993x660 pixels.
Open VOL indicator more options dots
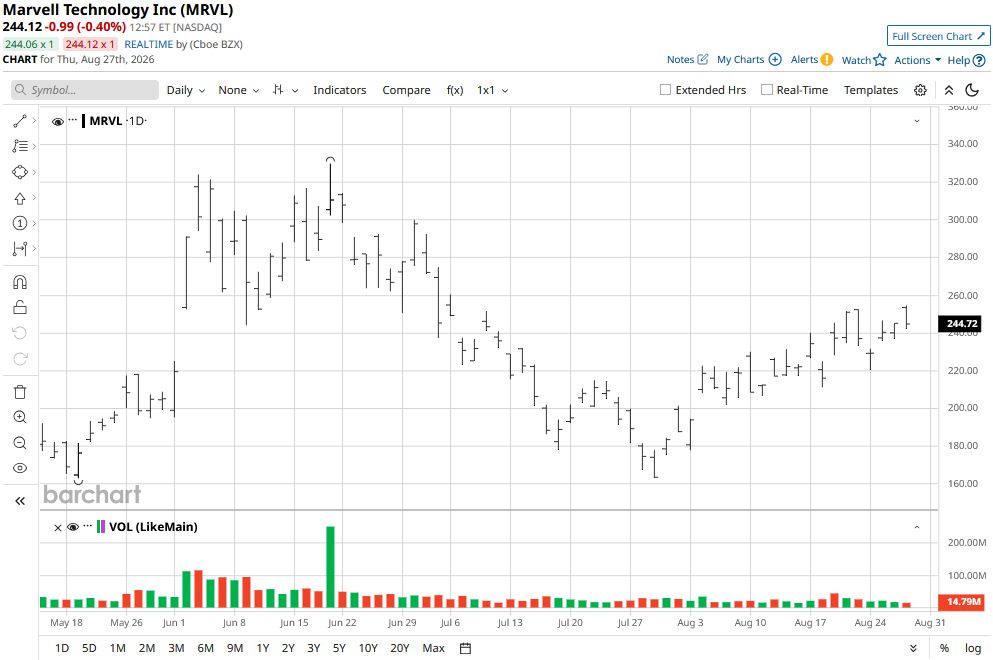click(87, 526)
